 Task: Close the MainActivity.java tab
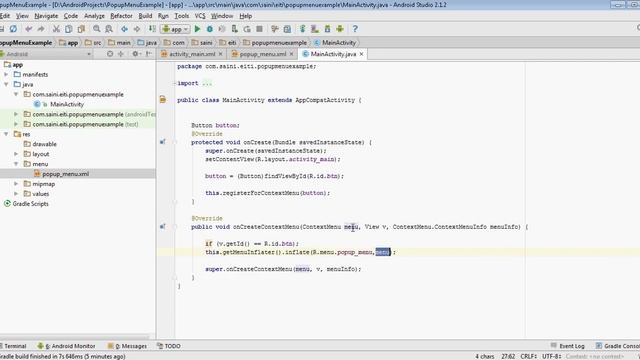coord(361,54)
